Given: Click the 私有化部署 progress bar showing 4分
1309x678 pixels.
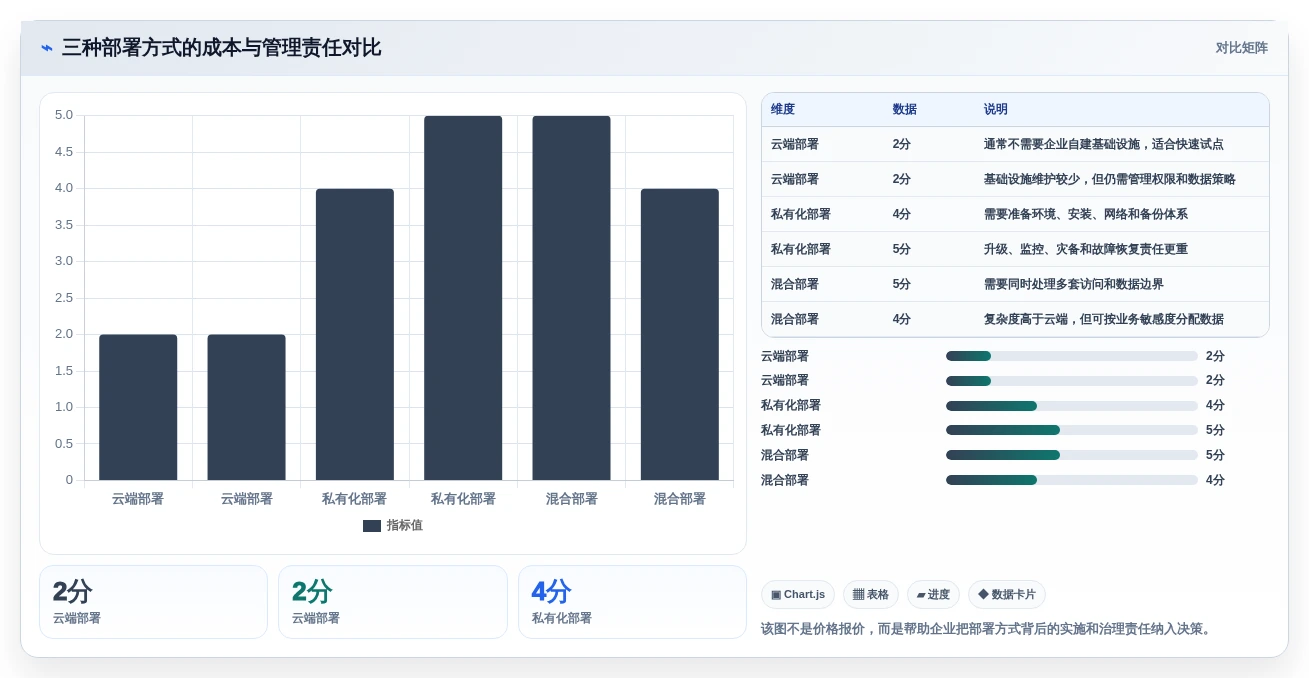Looking at the screenshot, I should tap(1072, 406).
